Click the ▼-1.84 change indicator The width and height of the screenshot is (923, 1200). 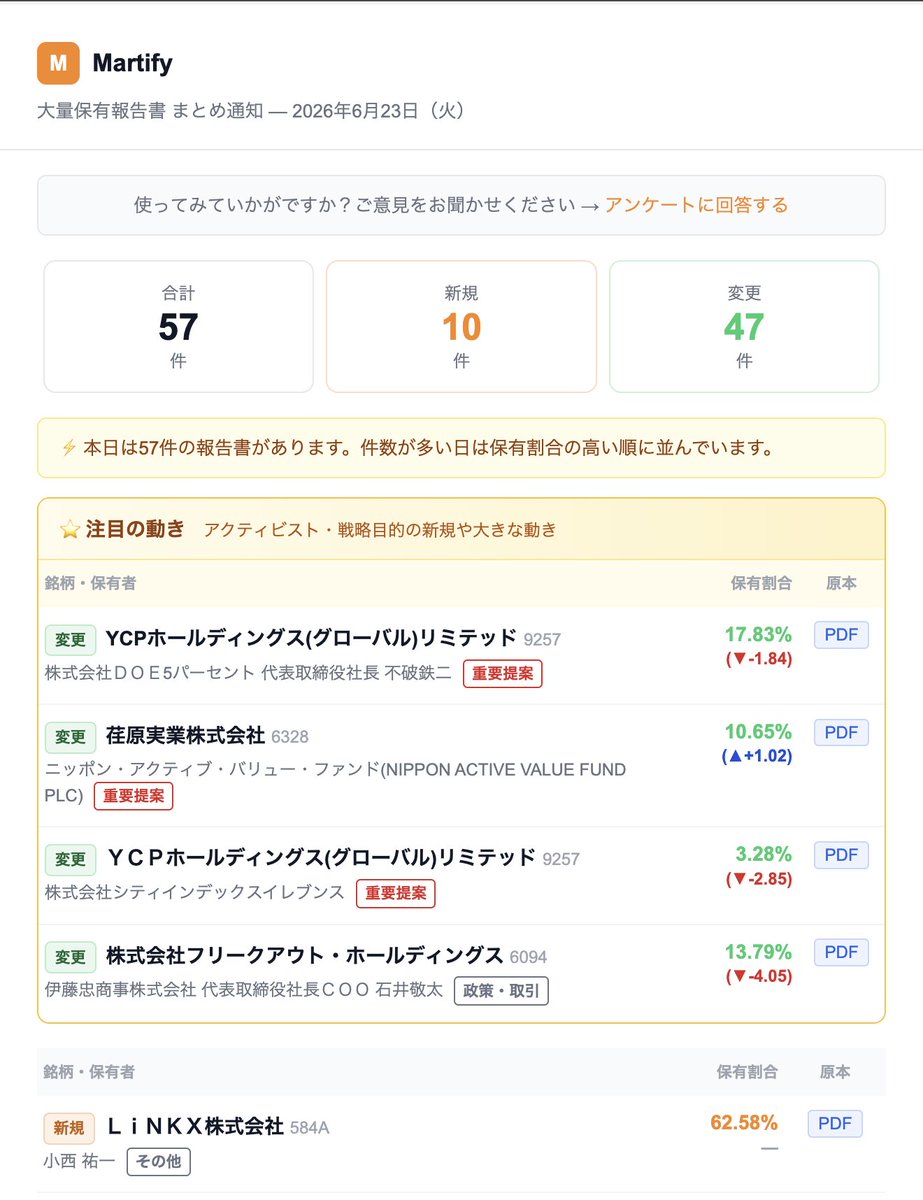coord(759,659)
